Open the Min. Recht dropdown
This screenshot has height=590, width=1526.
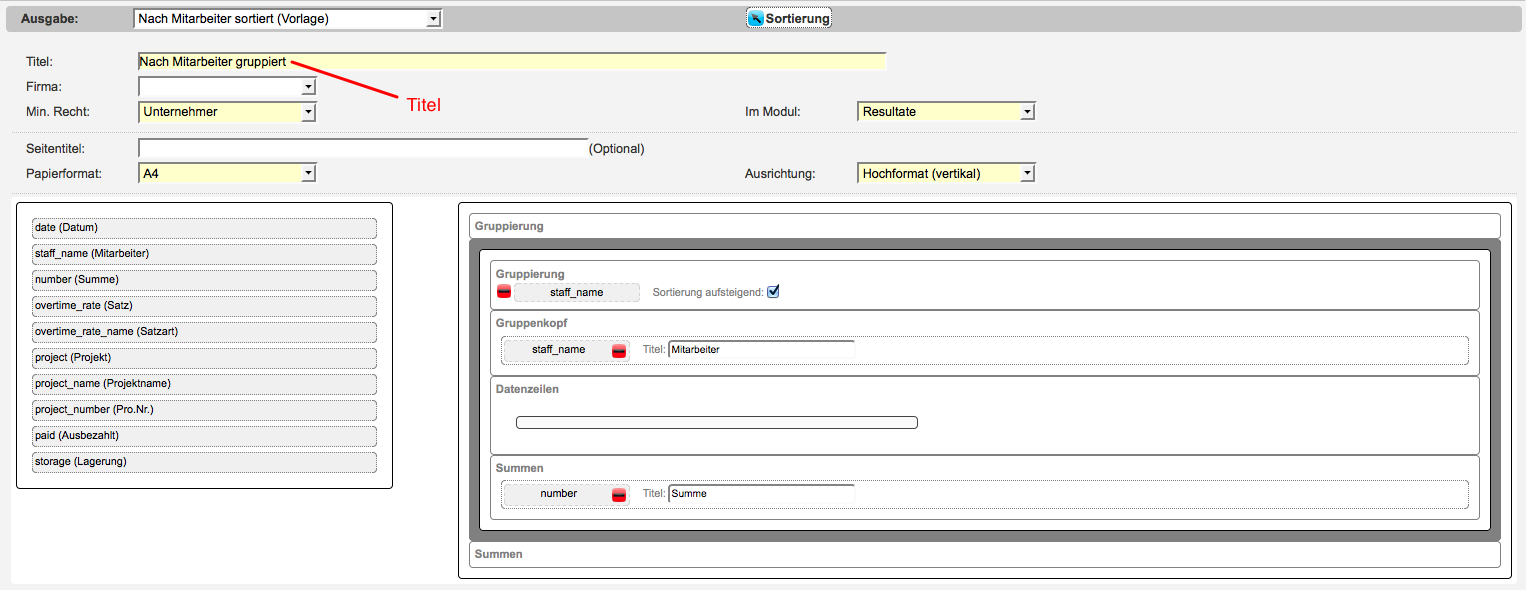[x=227, y=112]
